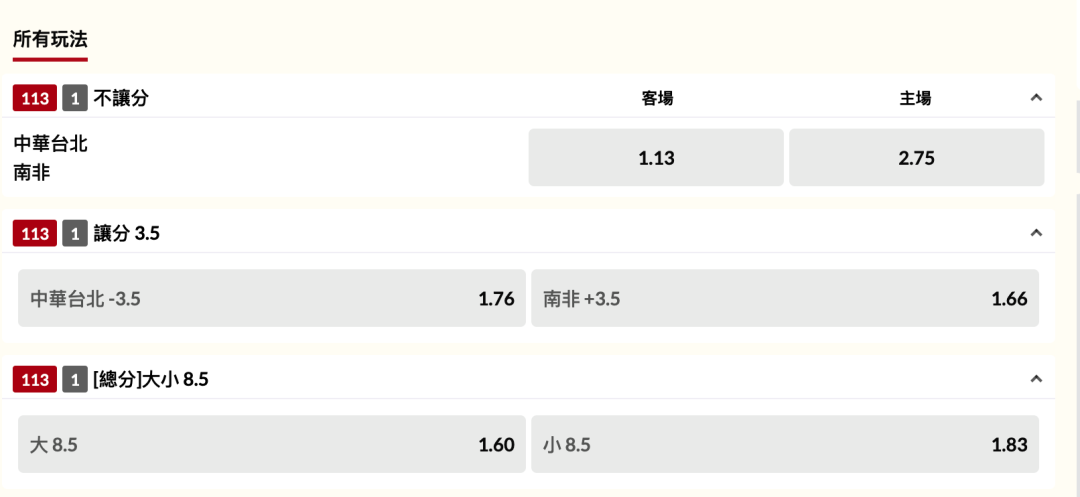The image size is (1080, 497).
Task: Click gray 1 badge beside [總分]大小 8.5
Action: pyautogui.click(x=75, y=380)
